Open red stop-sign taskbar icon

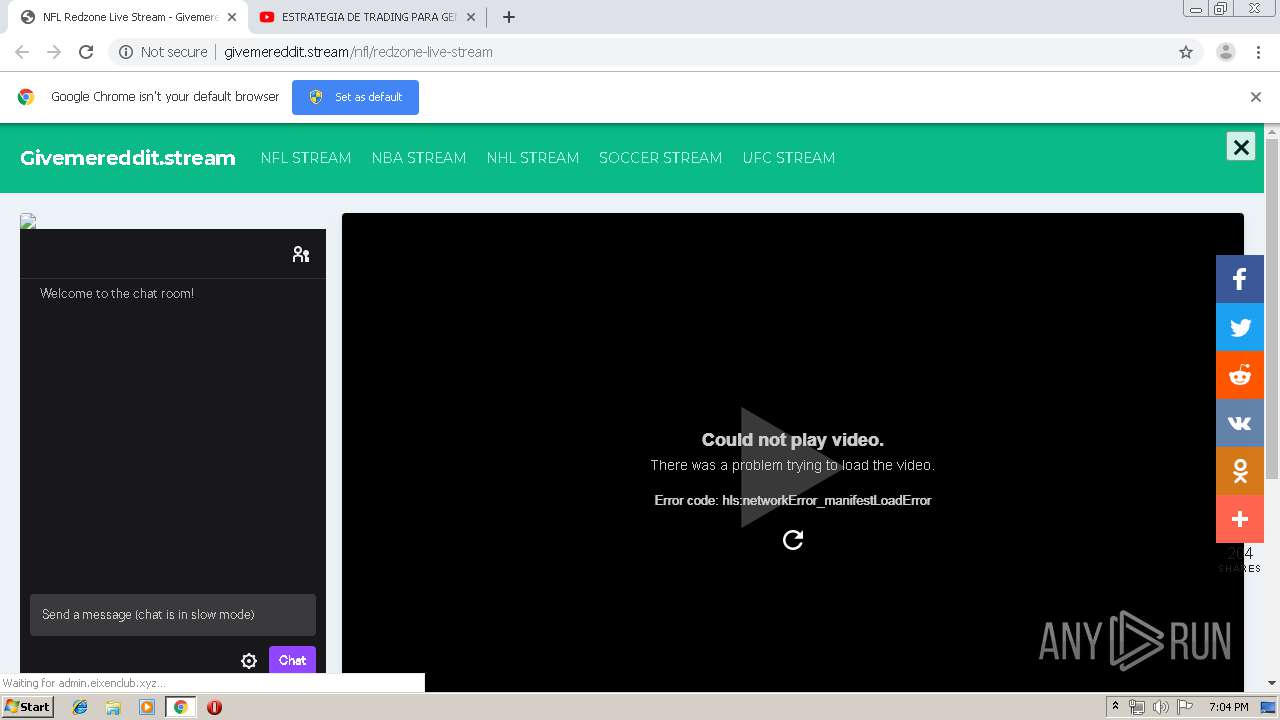[214, 707]
